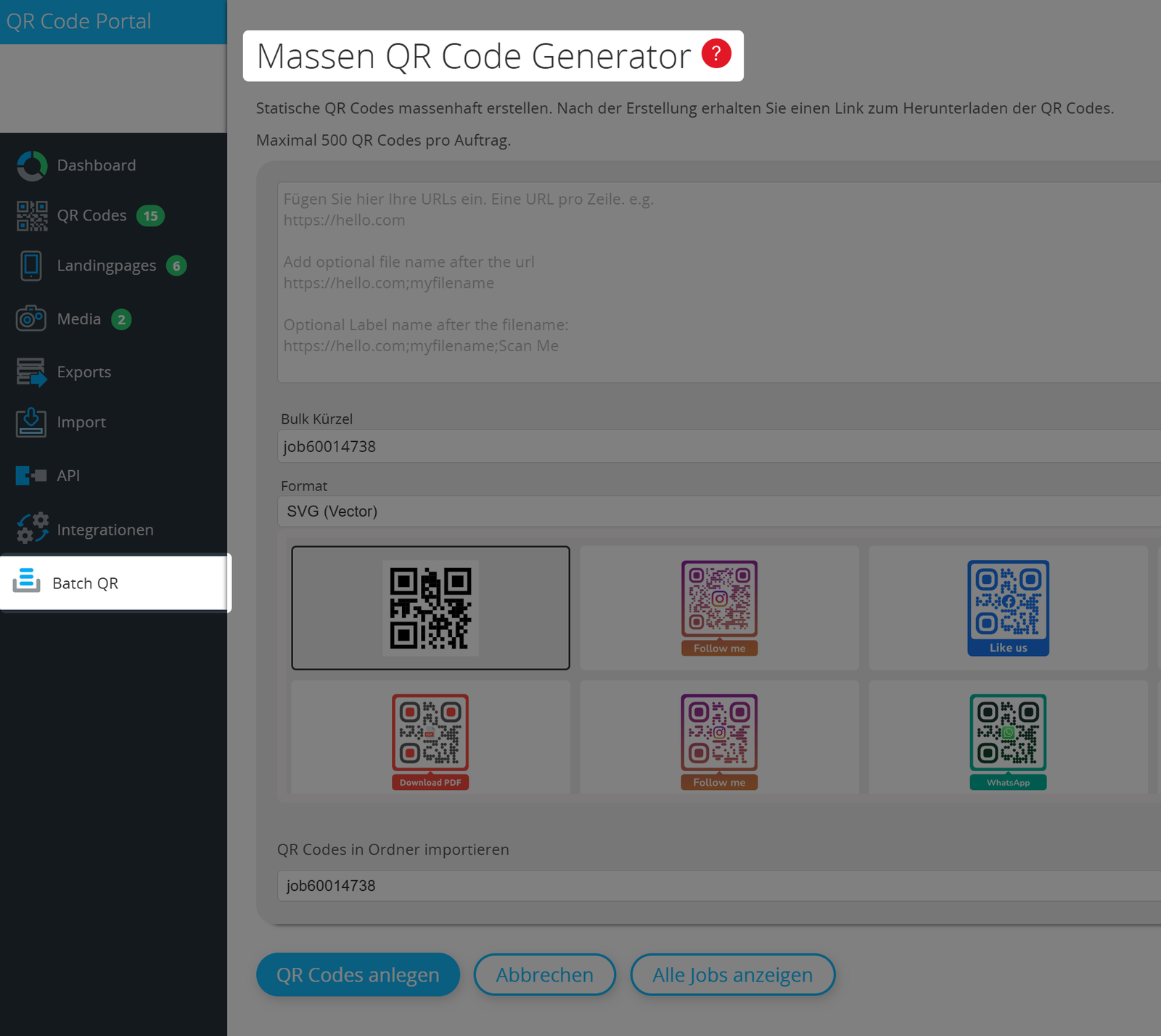Screen dimensions: 1161x1036
Task: Select the green WhatsApp QR template
Action: point(1008,740)
